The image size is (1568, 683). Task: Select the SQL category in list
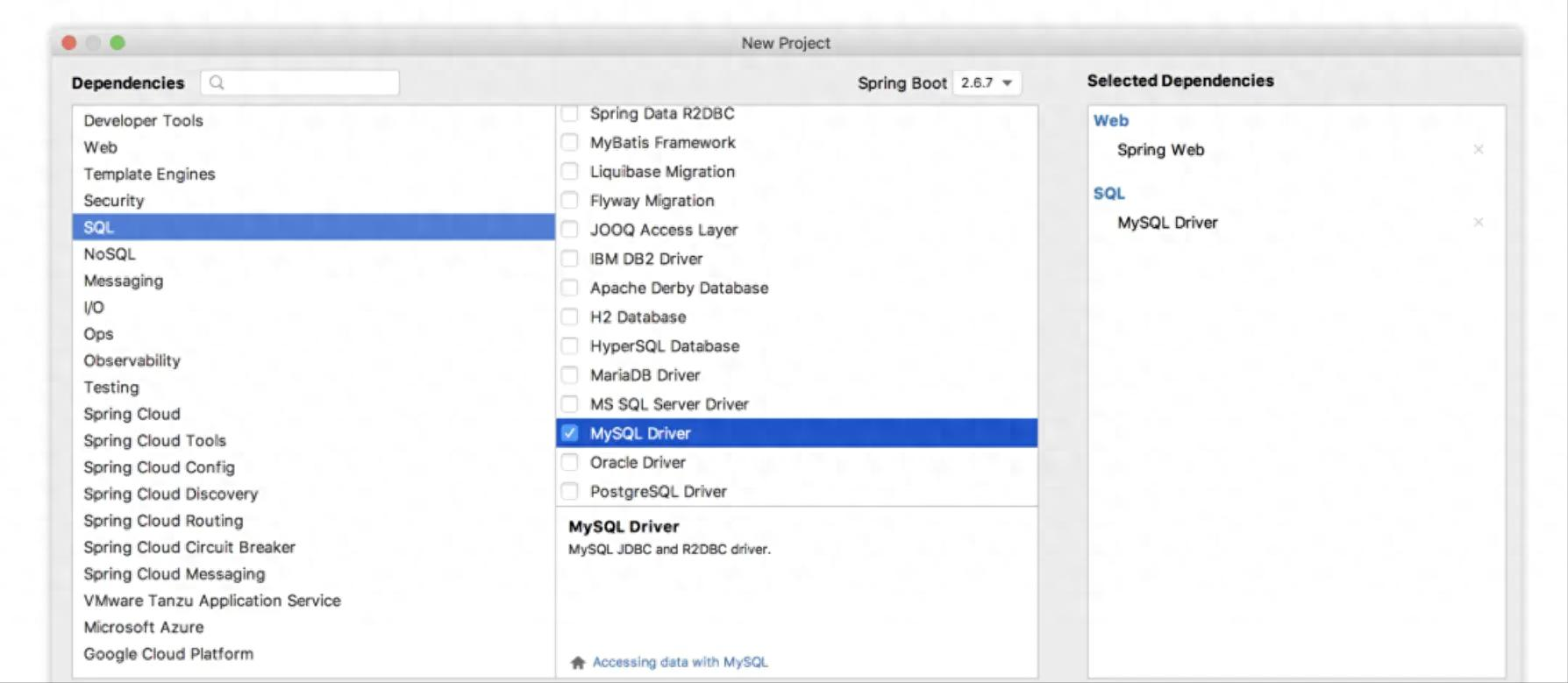tap(314, 227)
